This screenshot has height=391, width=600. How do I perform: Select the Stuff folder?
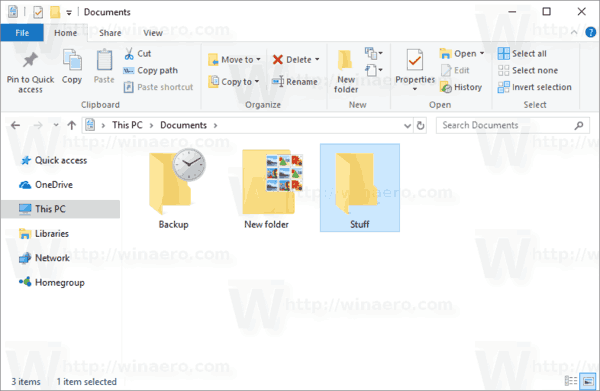[x=360, y=188]
